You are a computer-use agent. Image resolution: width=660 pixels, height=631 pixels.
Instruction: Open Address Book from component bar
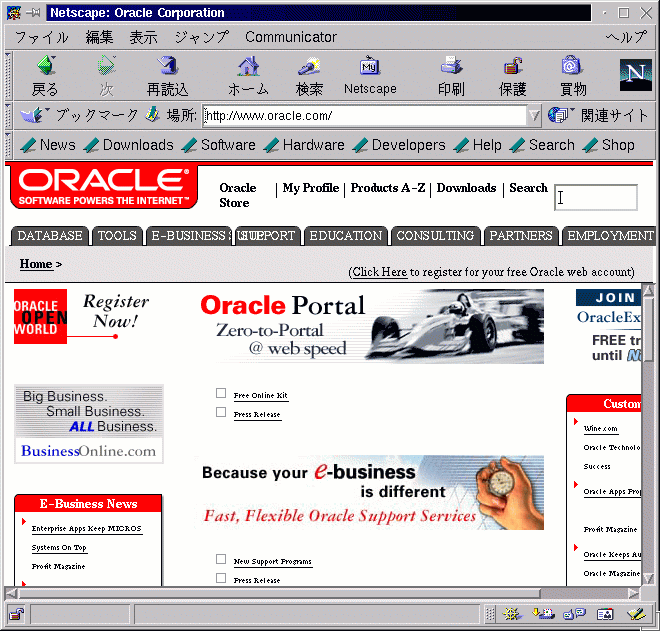605,615
